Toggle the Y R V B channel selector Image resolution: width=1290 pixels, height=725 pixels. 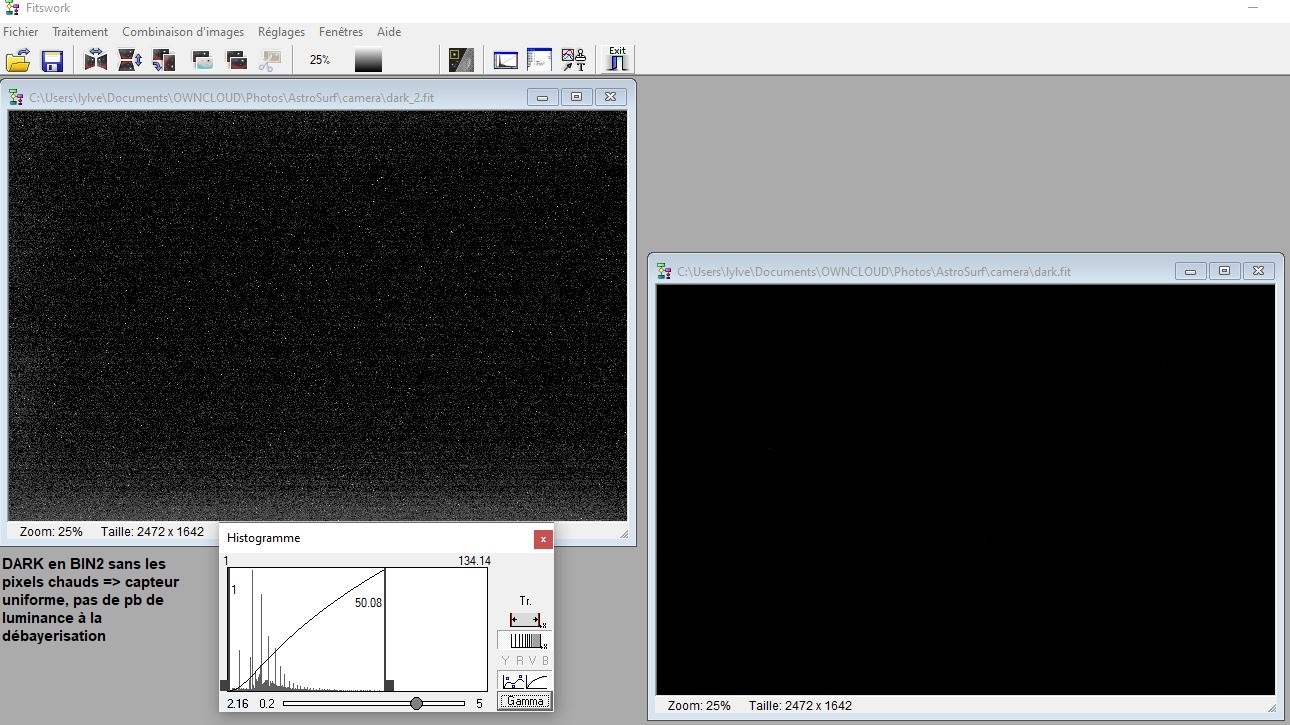[525, 661]
